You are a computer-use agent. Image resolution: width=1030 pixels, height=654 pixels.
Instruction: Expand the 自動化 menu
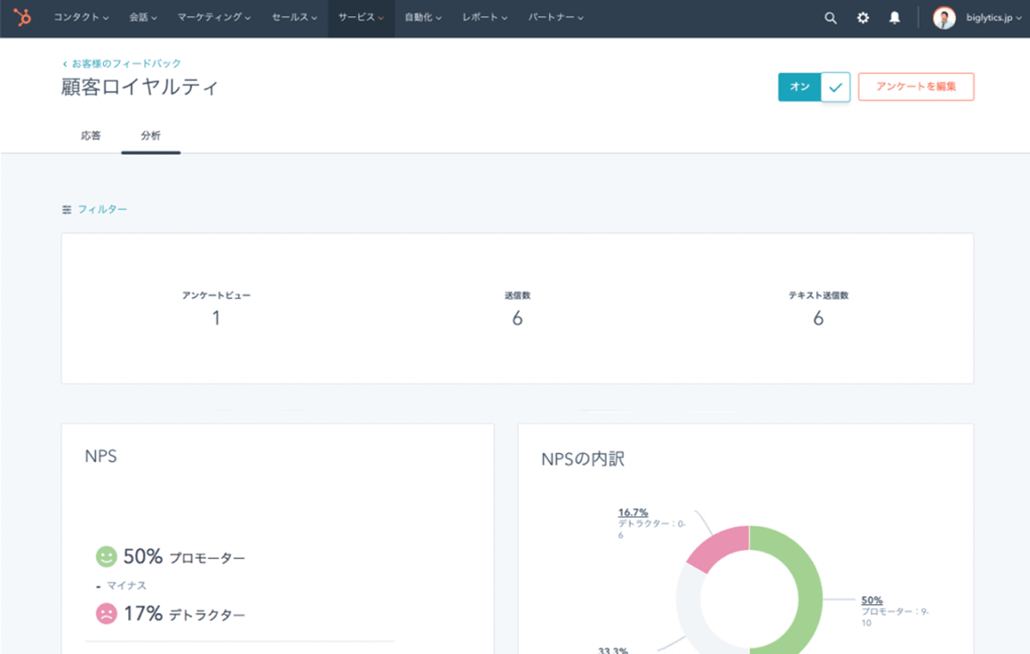[x=422, y=18]
